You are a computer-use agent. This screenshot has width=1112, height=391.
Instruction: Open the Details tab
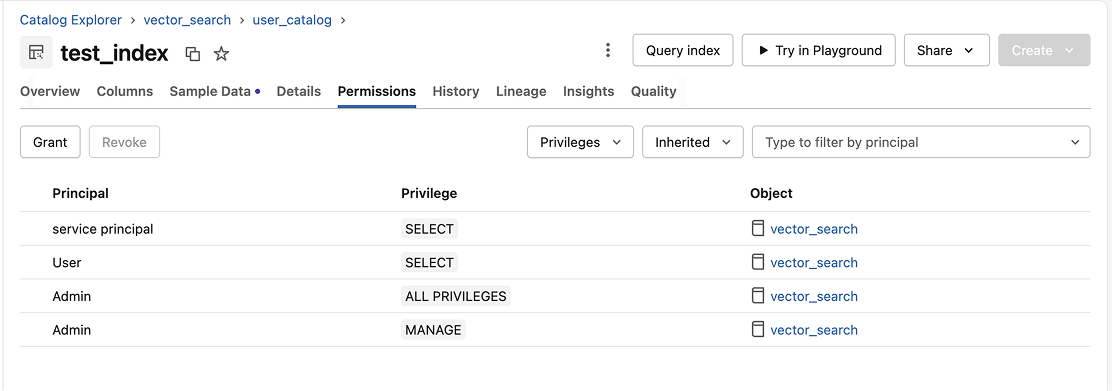[299, 92]
